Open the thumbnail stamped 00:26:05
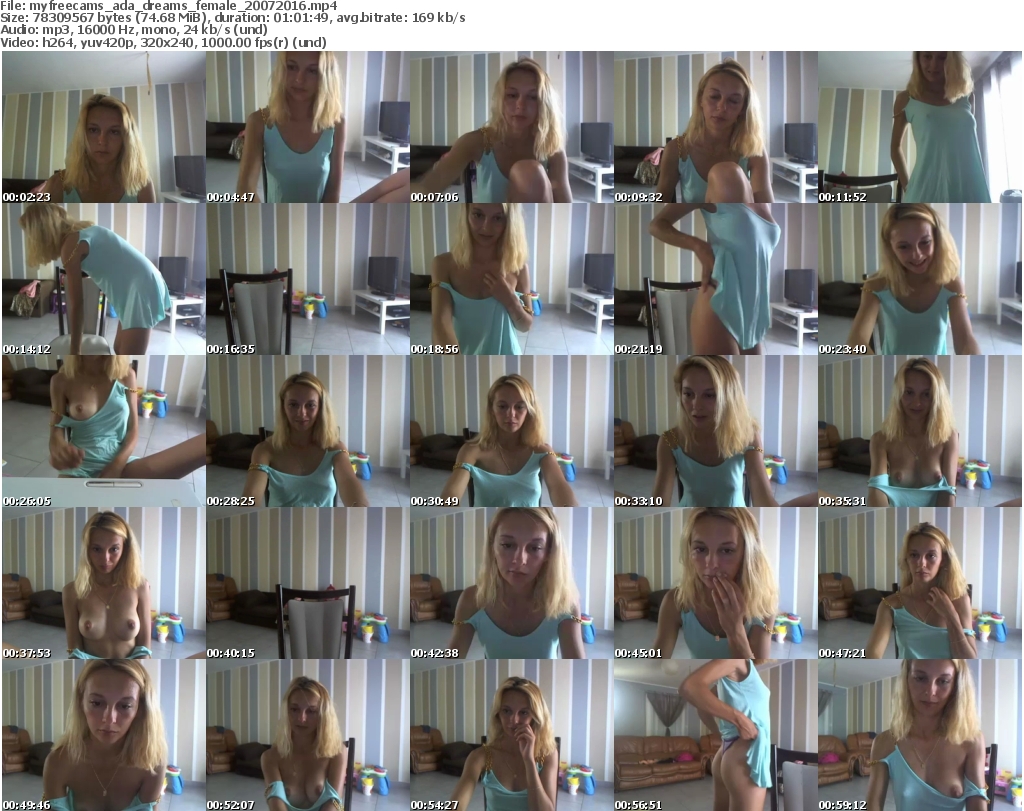The height and width of the screenshot is (811, 1024). click(104, 431)
